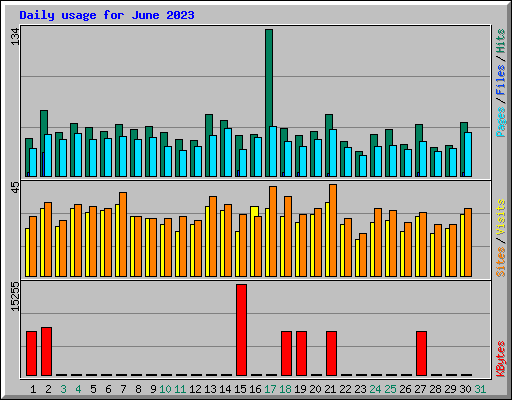Click day label '1' on the x-axis
The height and width of the screenshot is (400, 512).
pyautogui.click(x=33, y=389)
